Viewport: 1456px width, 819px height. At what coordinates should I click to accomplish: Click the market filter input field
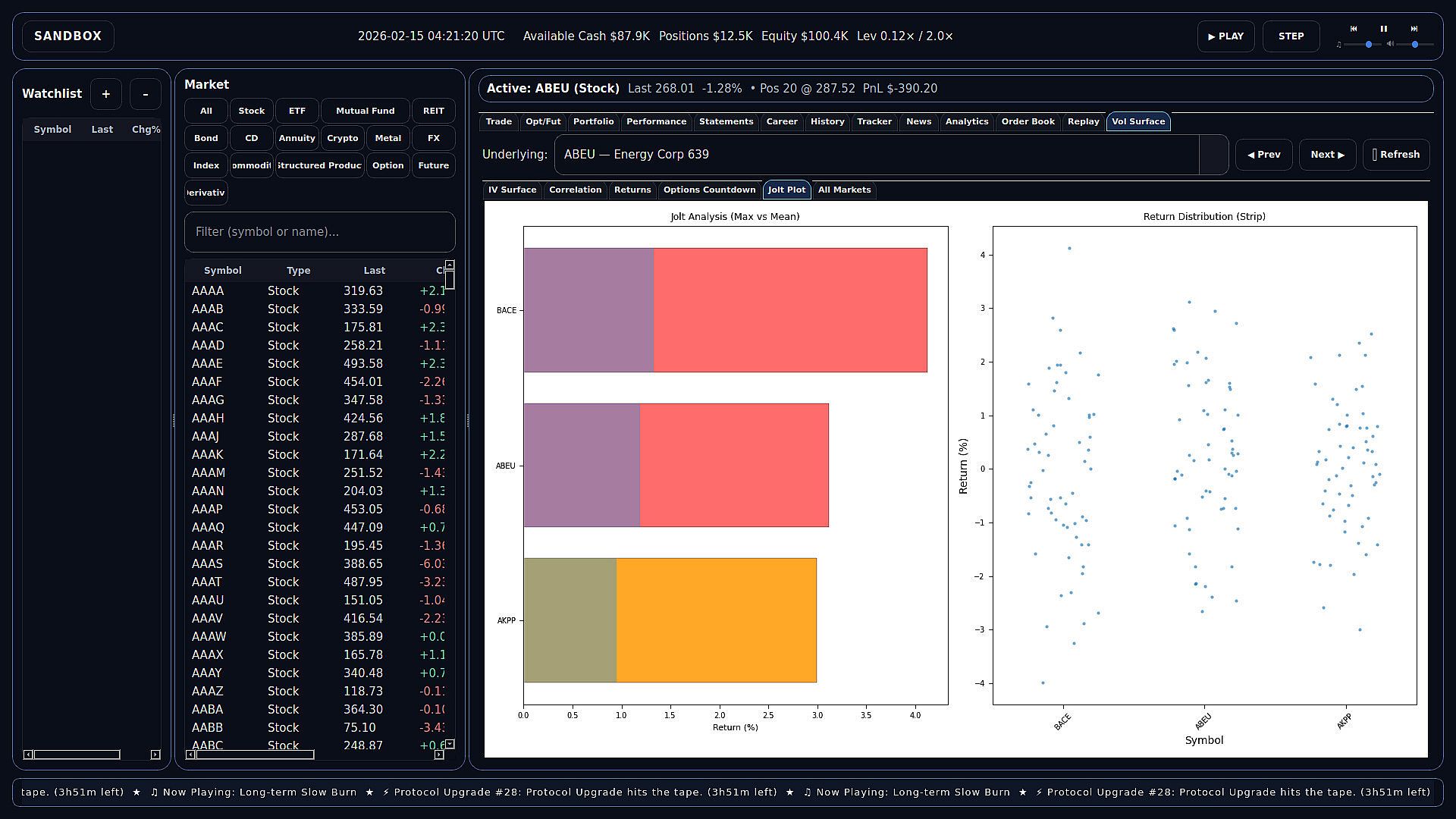point(319,232)
